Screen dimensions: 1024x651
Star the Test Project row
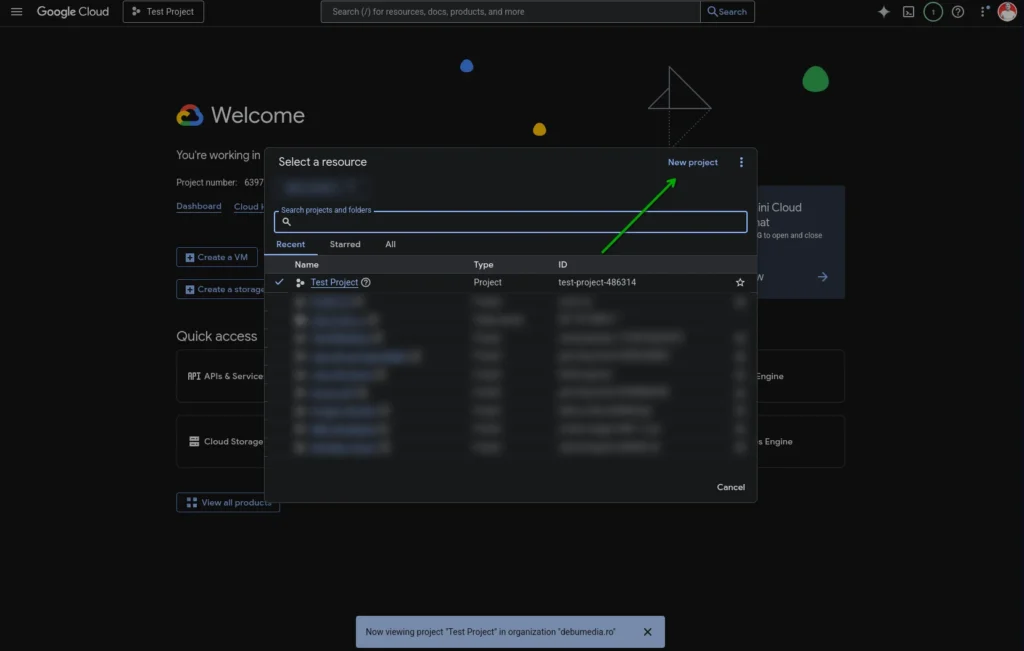tap(740, 283)
